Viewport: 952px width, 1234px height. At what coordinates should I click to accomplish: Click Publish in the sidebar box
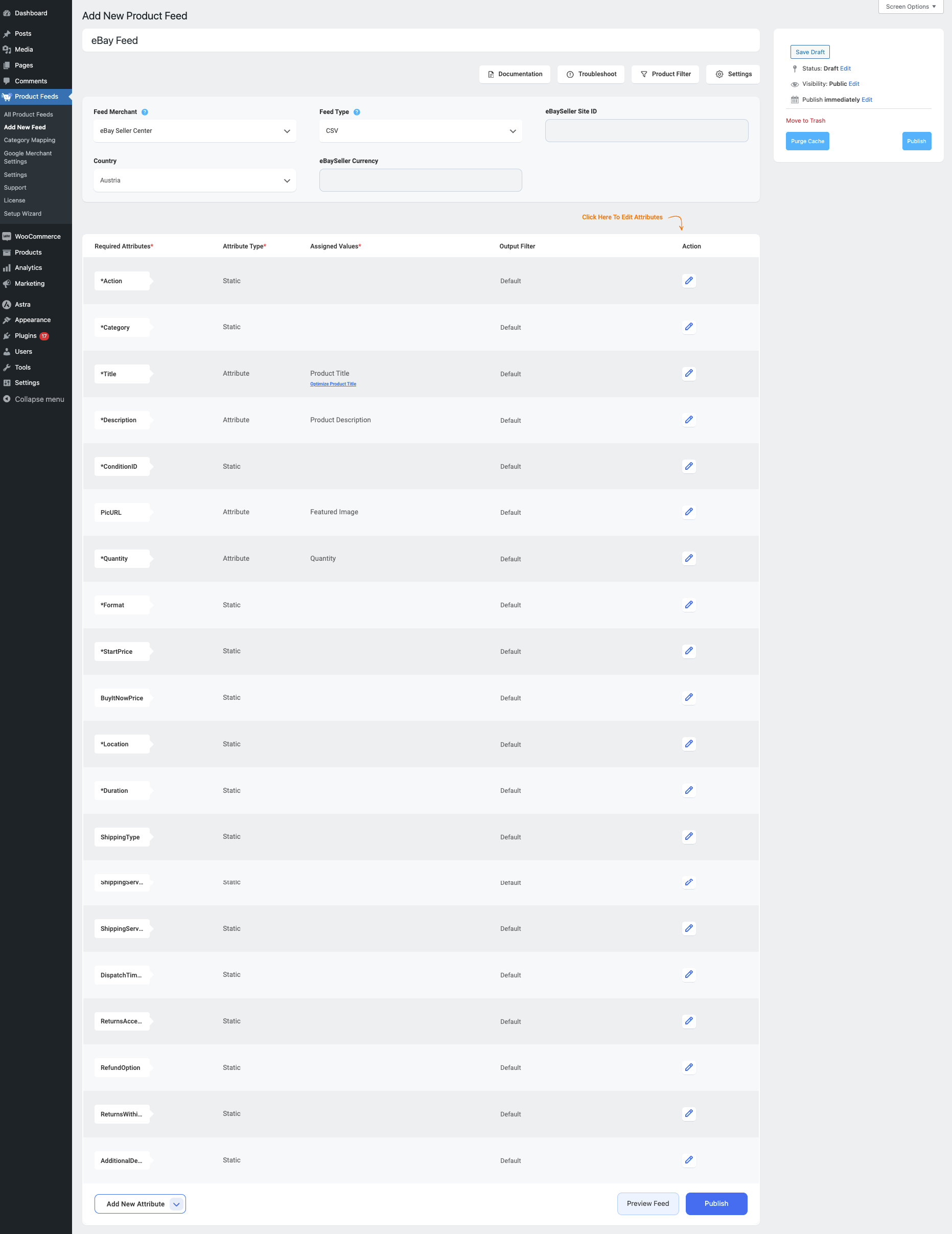916,141
